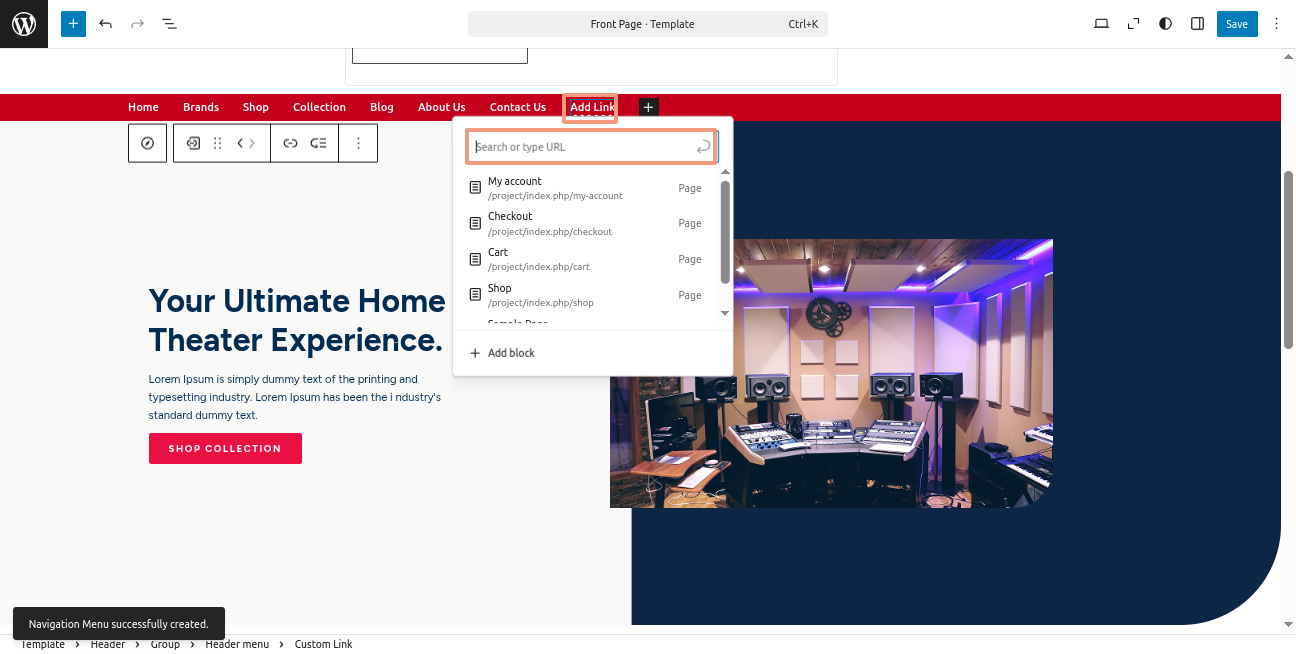The height and width of the screenshot is (654, 1296).
Task: Click the block drag handle icon
Action: (x=218, y=143)
